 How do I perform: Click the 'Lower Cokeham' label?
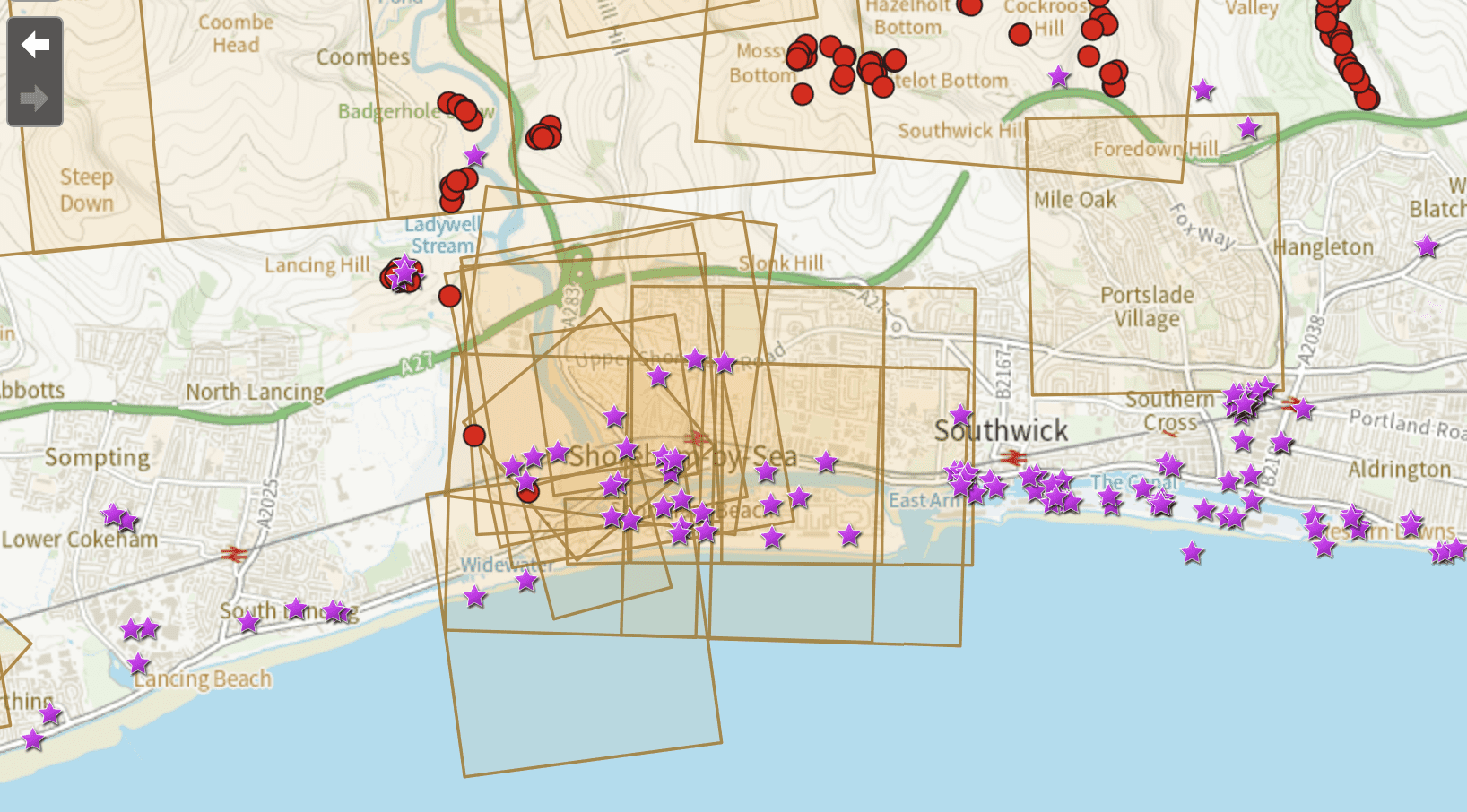(x=80, y=539)
